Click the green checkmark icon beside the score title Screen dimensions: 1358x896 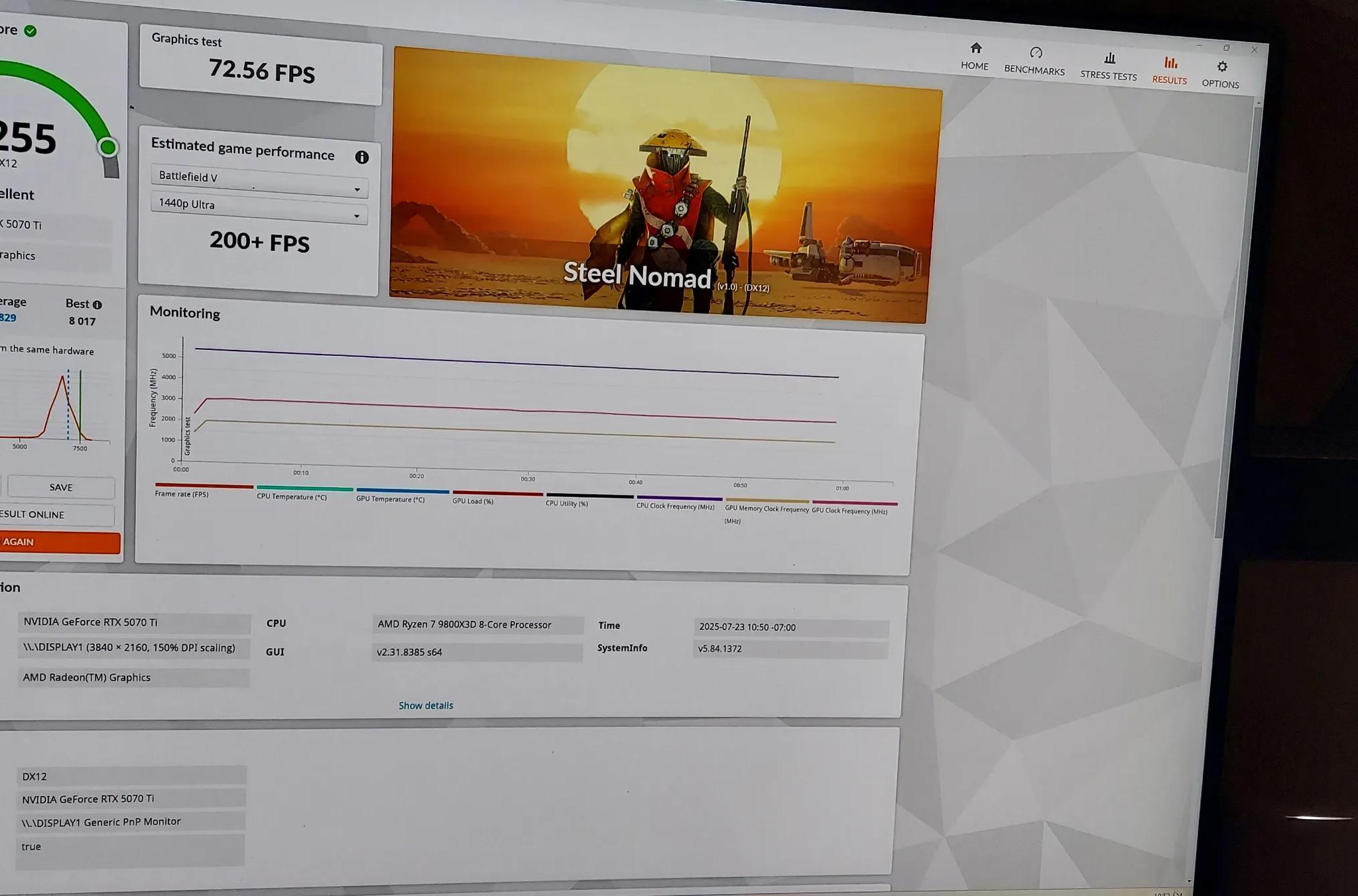pyautogui.click(x=31, y=30)
